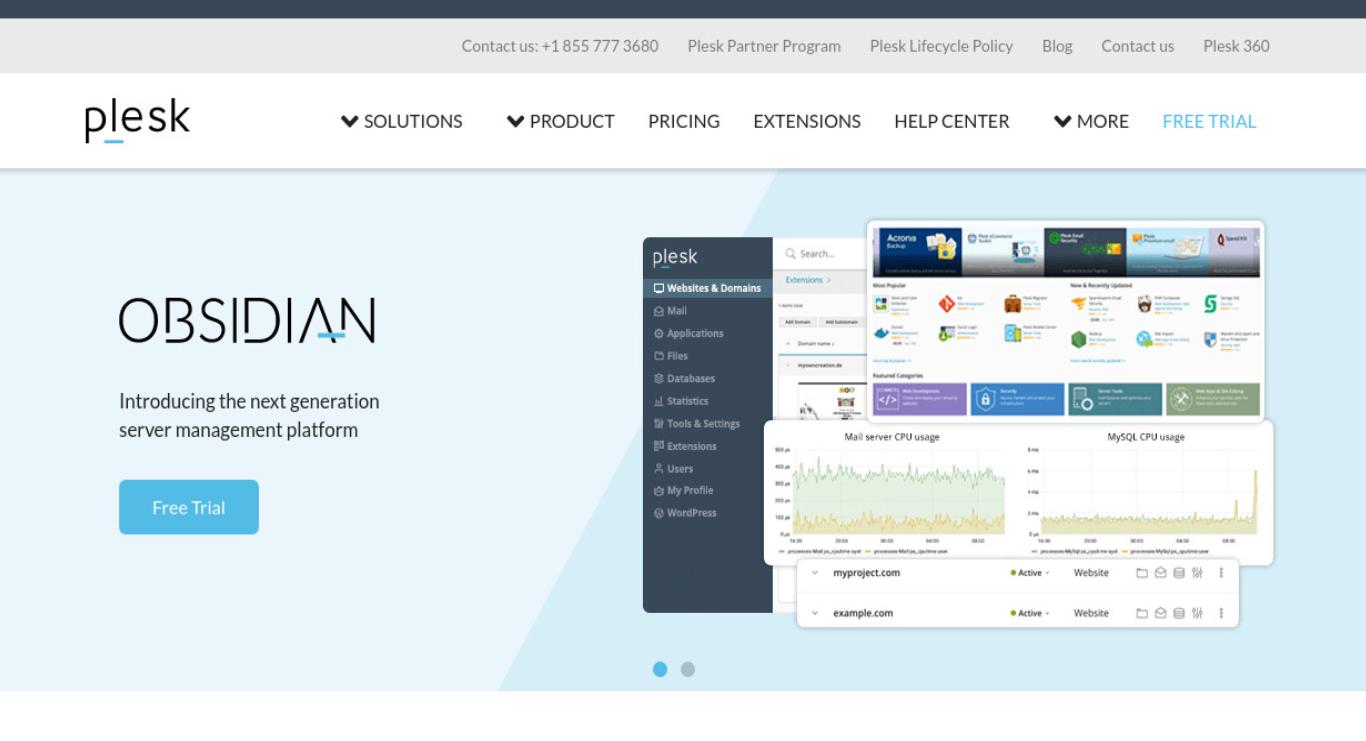Click the database icon for example.com
Image resolution: width=1366 pixels, height=741 pixels.
(x=1178, y=613)
